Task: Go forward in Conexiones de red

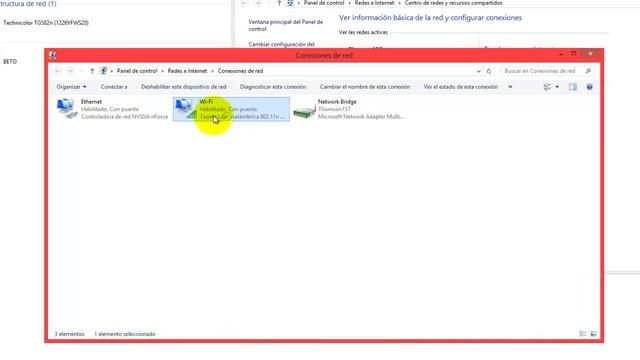Action: coord(71,71)
